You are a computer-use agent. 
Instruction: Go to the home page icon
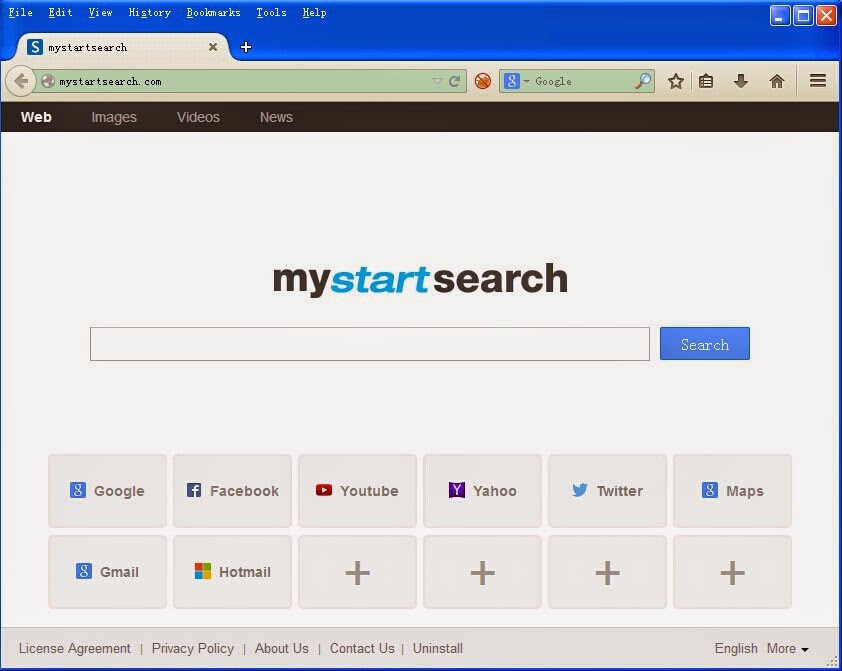[x=776, y=81]
